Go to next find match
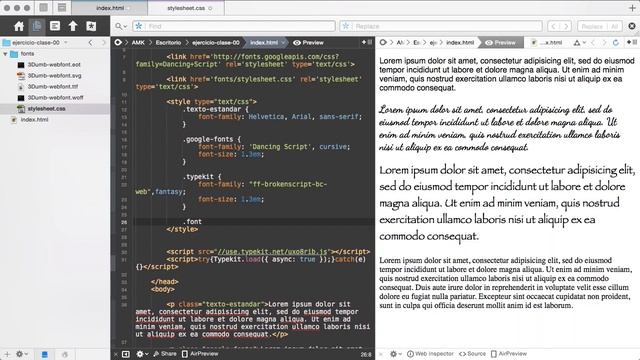The image size is (640, 360). click(566, 26)
